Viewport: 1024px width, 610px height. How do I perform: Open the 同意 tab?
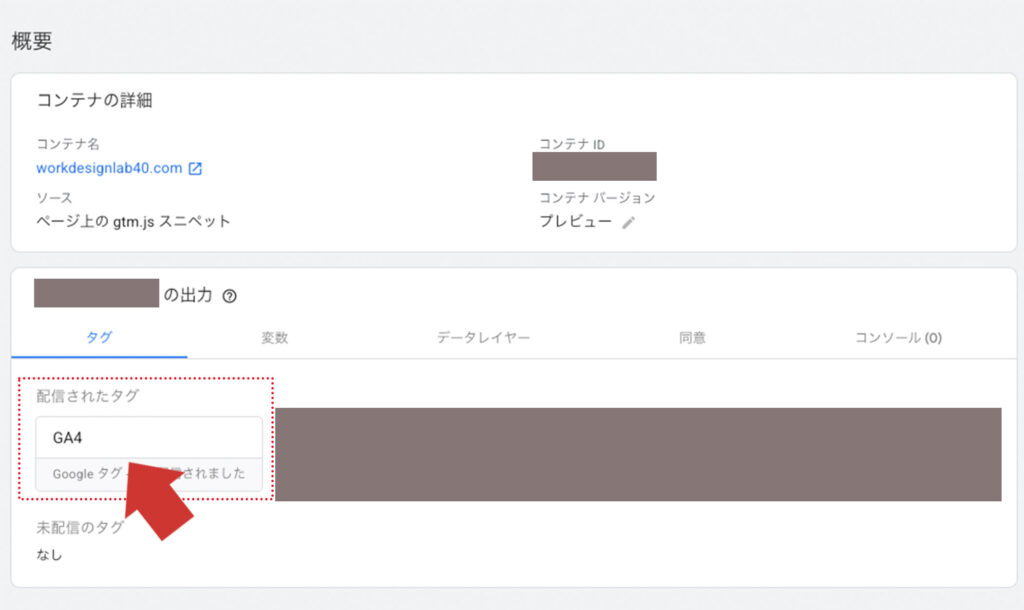[695, 338]
